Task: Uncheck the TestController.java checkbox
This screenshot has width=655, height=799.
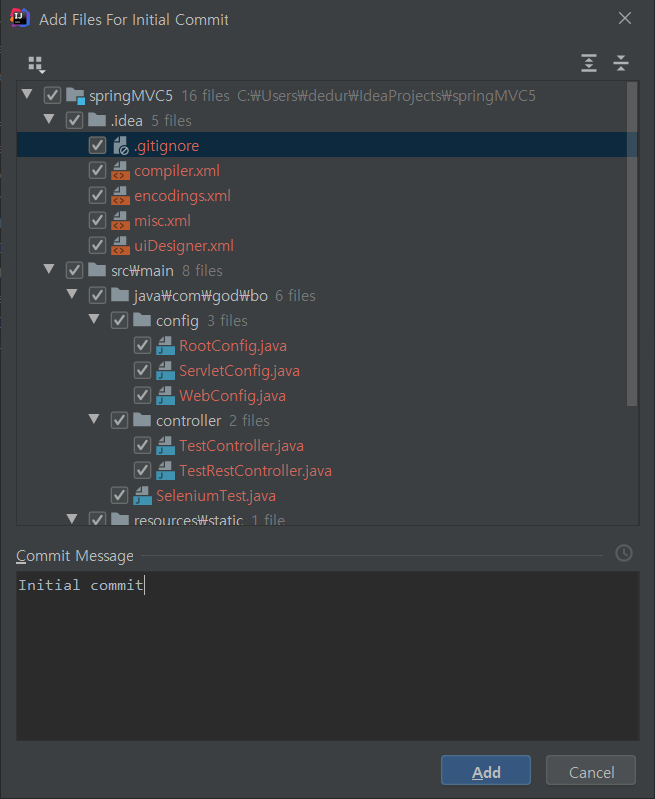Action: [142, 445]
